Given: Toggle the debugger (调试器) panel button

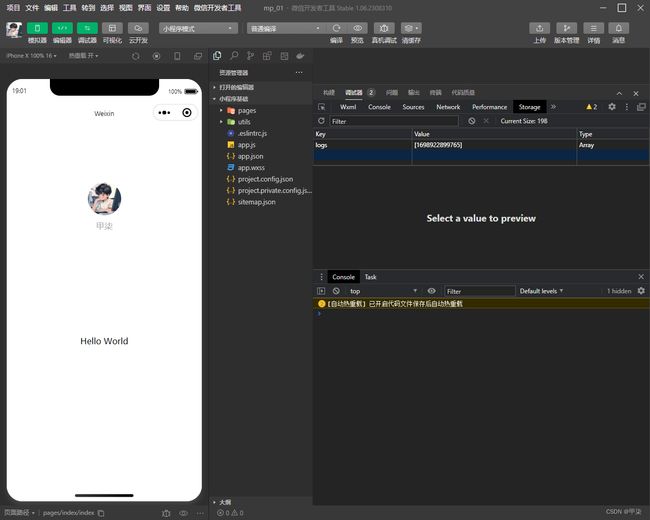Looking at the screenshot, I should click(87, 28).
